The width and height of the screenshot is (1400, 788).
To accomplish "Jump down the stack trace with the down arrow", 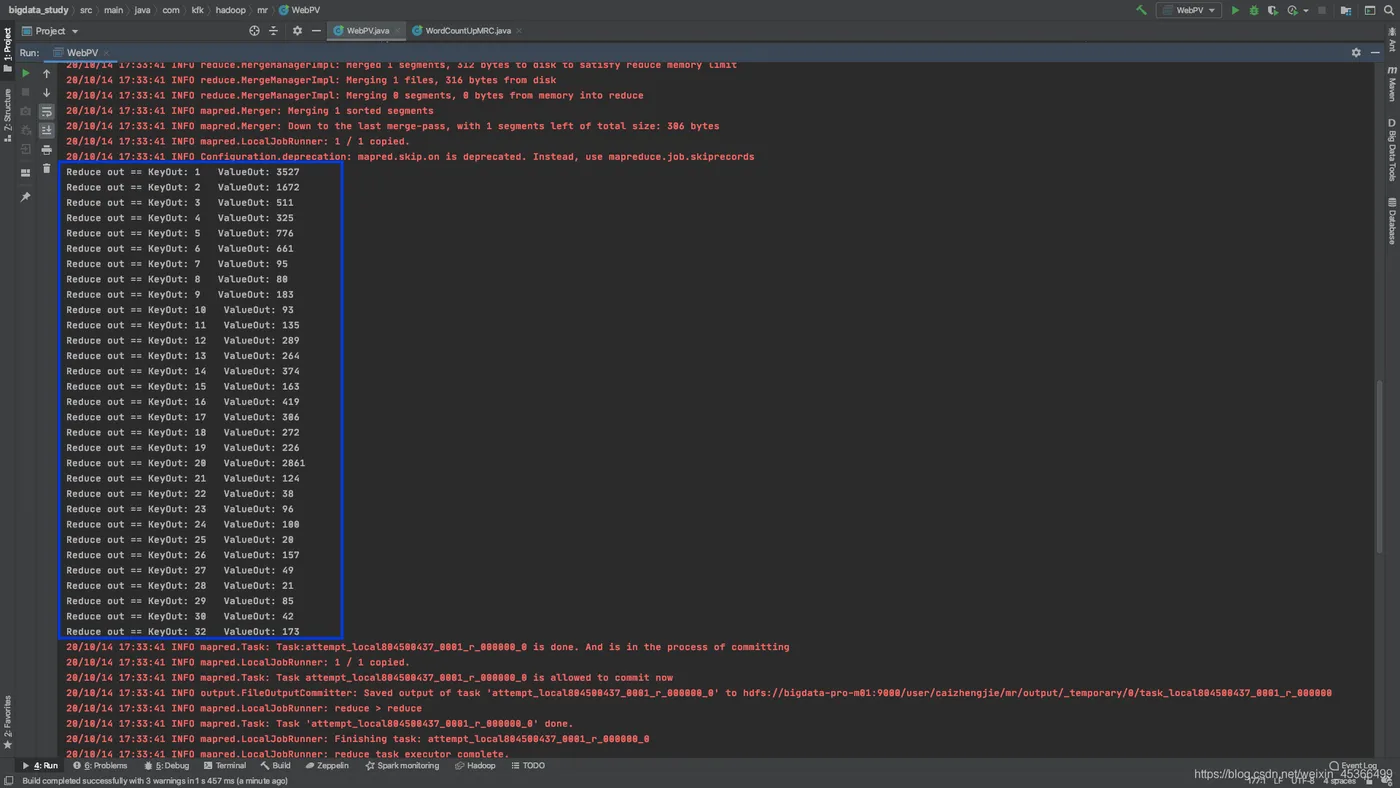I will [x=46, y=92].
